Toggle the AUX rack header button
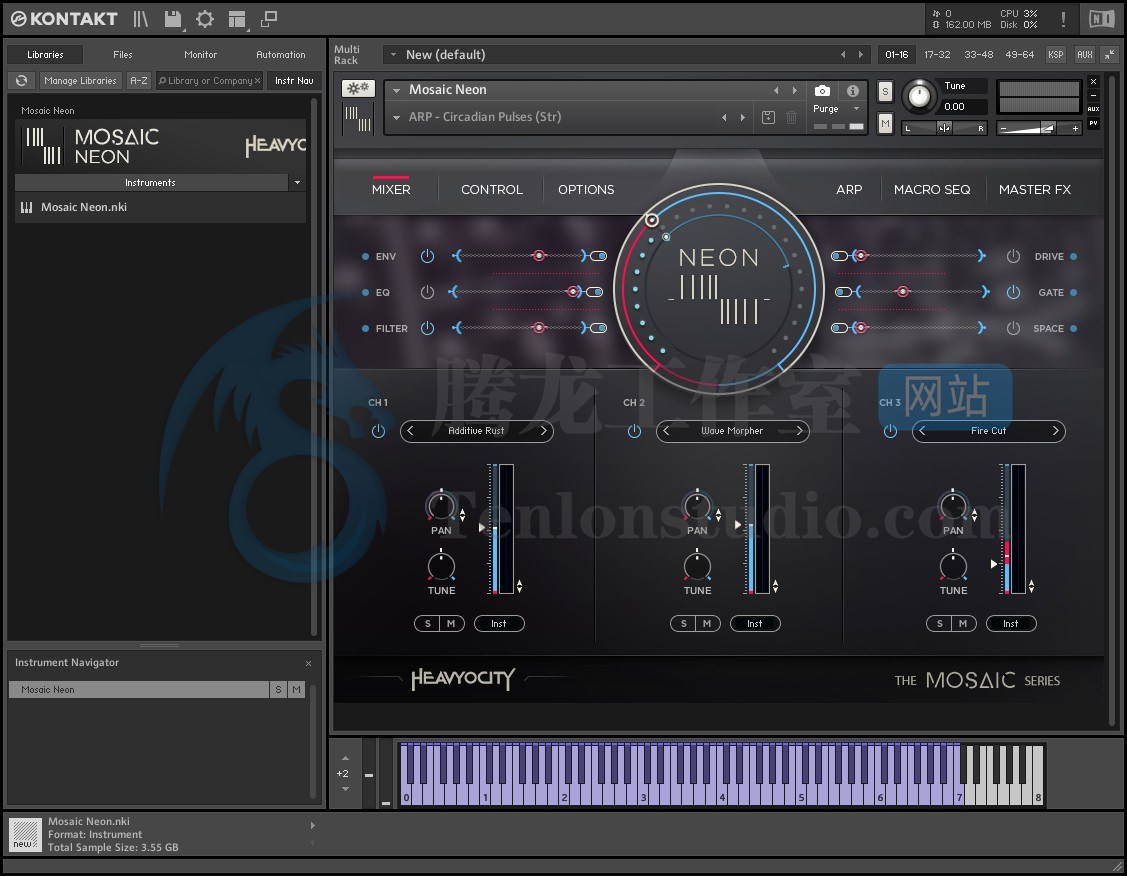This screenshot has height=876, width=1127. click(1085, 55)
